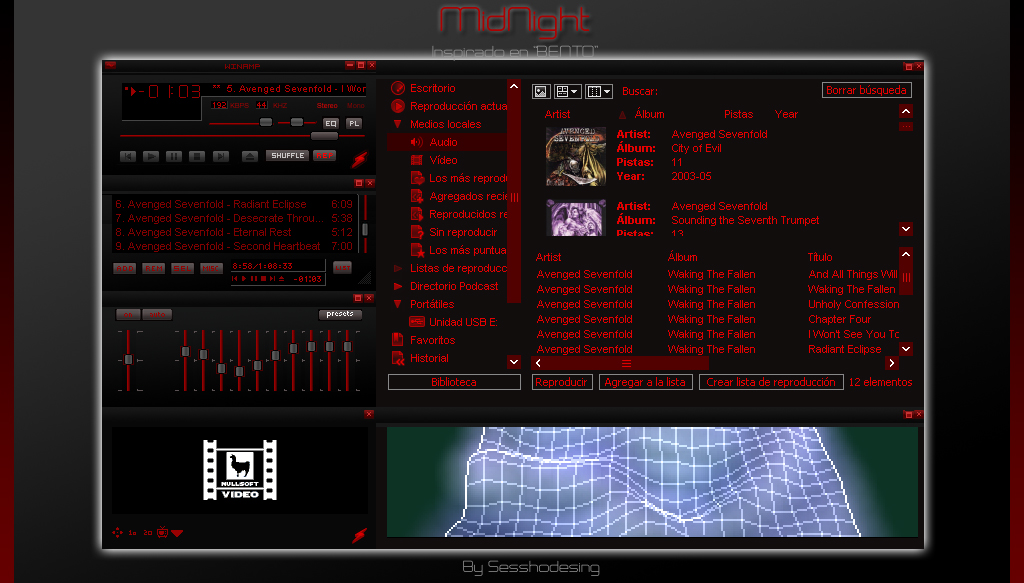Click Borrar búsqueda button
This screenshot has height=583, width=1024.
pyautogui.click(x=866, y=90)
